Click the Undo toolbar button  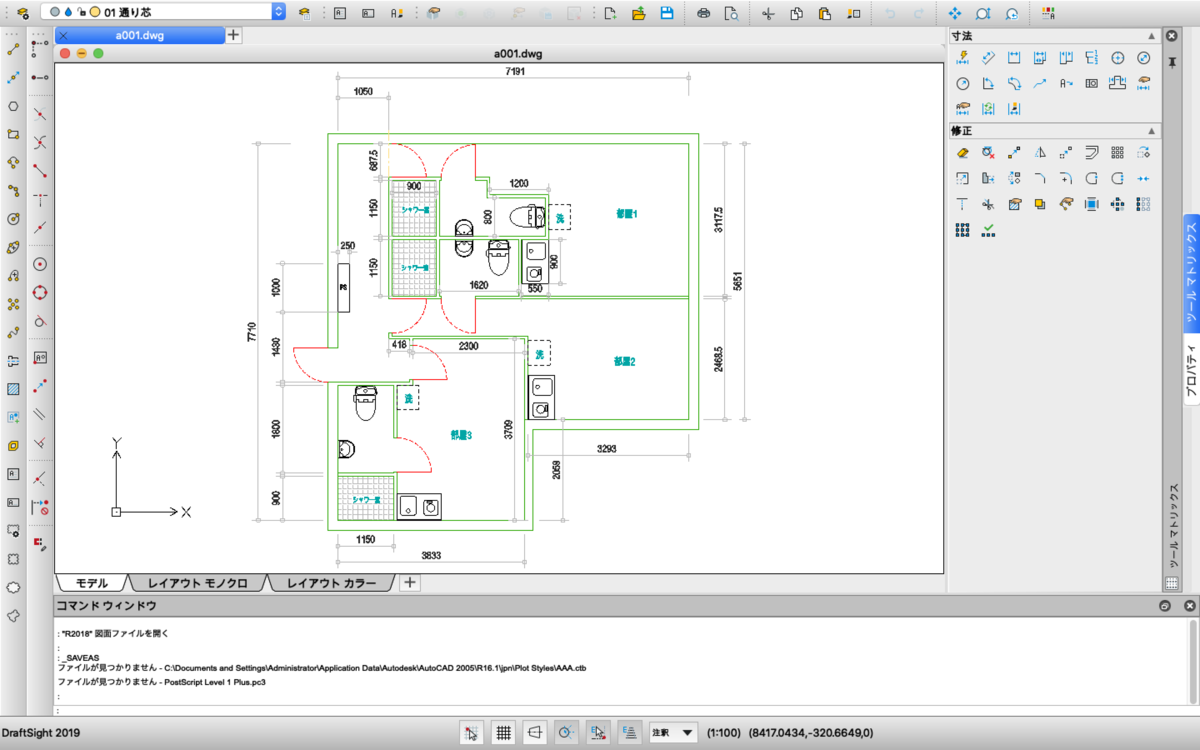pyautogui.click(x=890, y=13)
